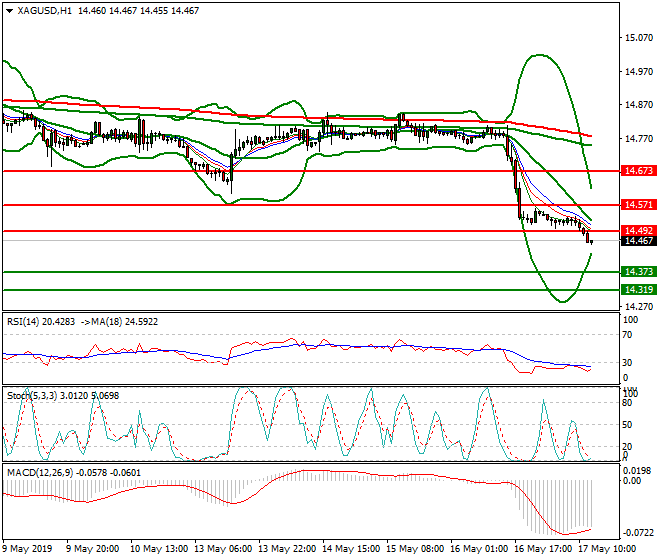Screen dimensions: 660x560
Task: Click the 14.870 price scale value
Action: click(639, 105)
